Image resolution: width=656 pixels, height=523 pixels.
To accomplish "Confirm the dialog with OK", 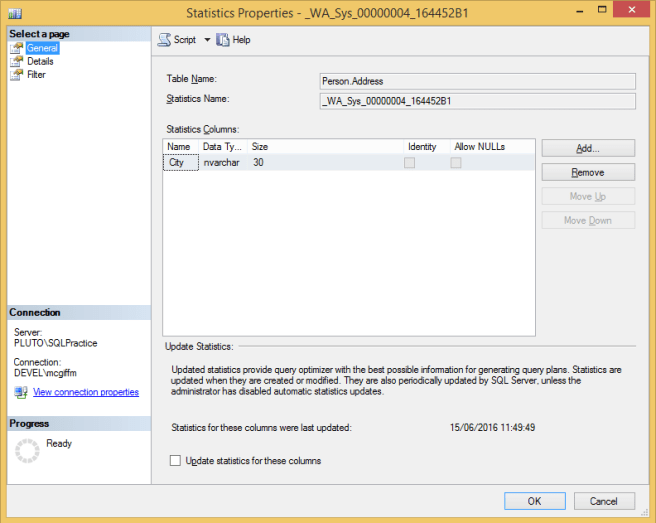I will click(x=535, y=501).
